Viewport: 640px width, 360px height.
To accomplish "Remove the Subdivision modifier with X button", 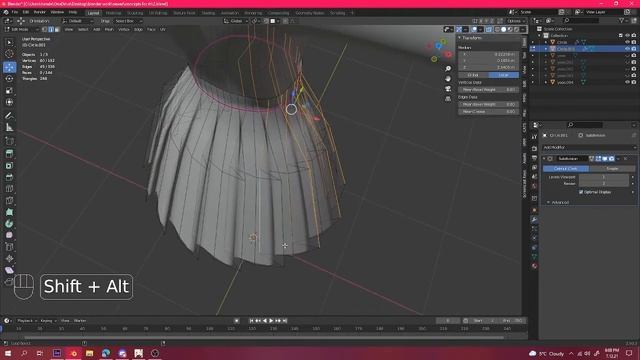I will tap(625, 158).
